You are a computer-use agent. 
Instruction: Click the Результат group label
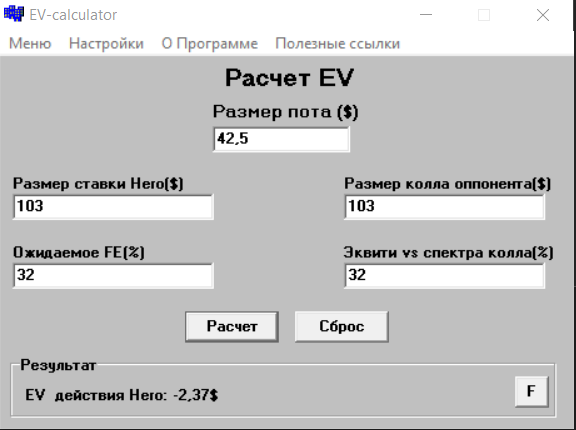click(x=58, y=365)
